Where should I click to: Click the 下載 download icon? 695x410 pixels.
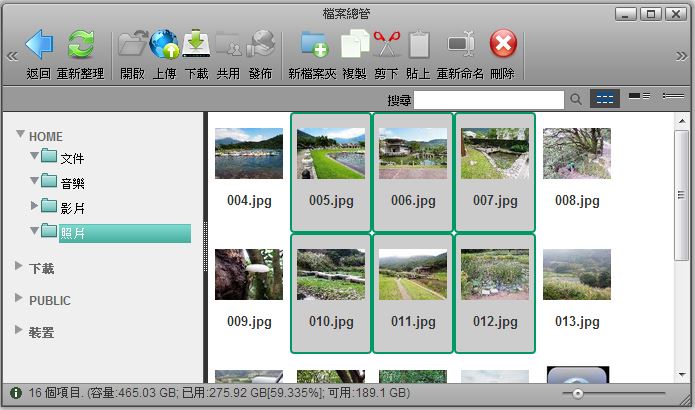pos(196,45)
